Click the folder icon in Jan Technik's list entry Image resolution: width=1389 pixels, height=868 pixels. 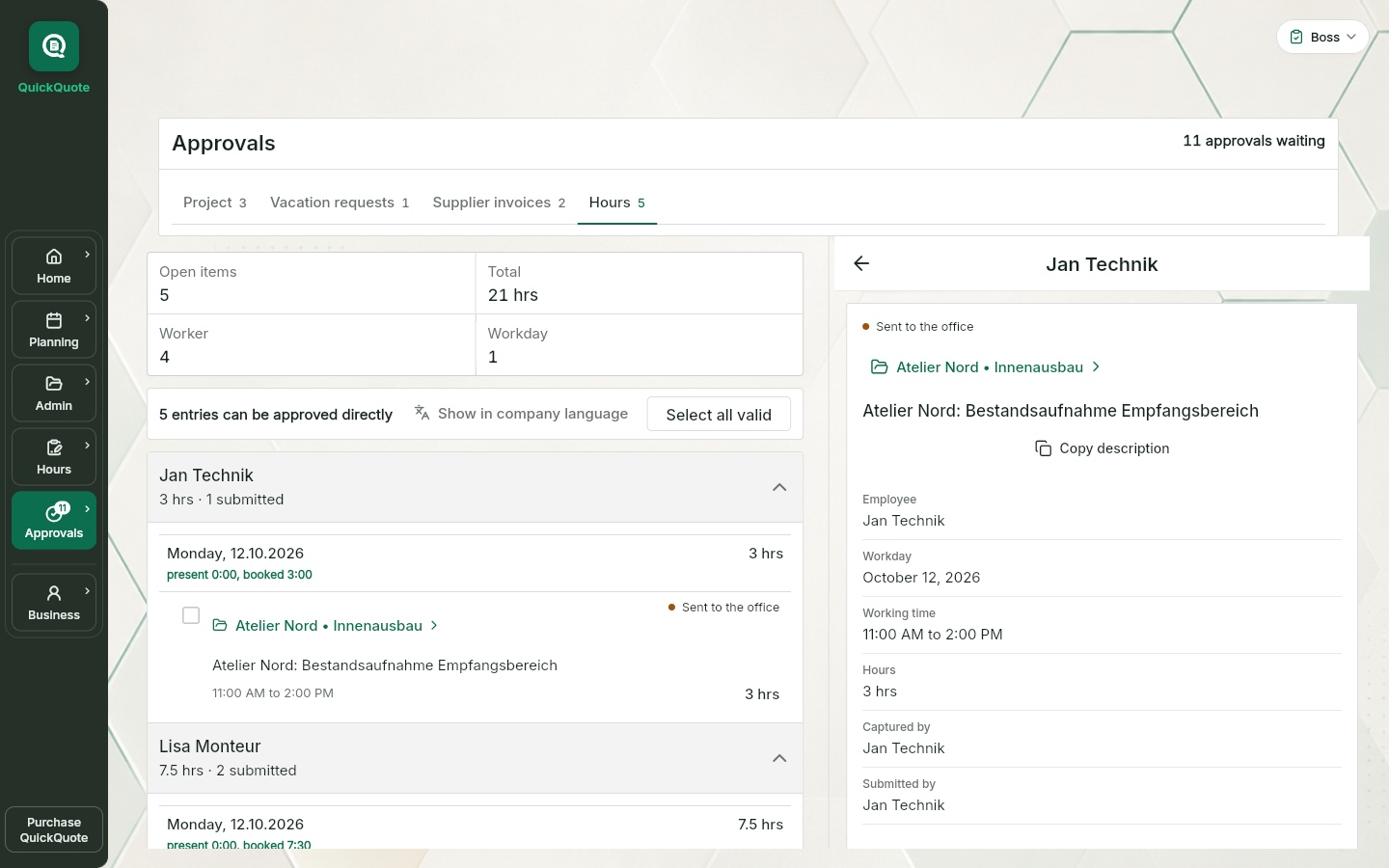220,626
